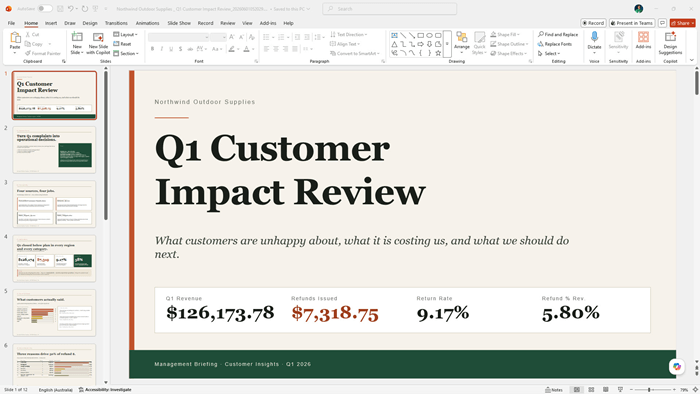Collapse the ribbon with the chevron
Image resolution: width=700 pixels, height=394 pixels.
tap(692, 60)
